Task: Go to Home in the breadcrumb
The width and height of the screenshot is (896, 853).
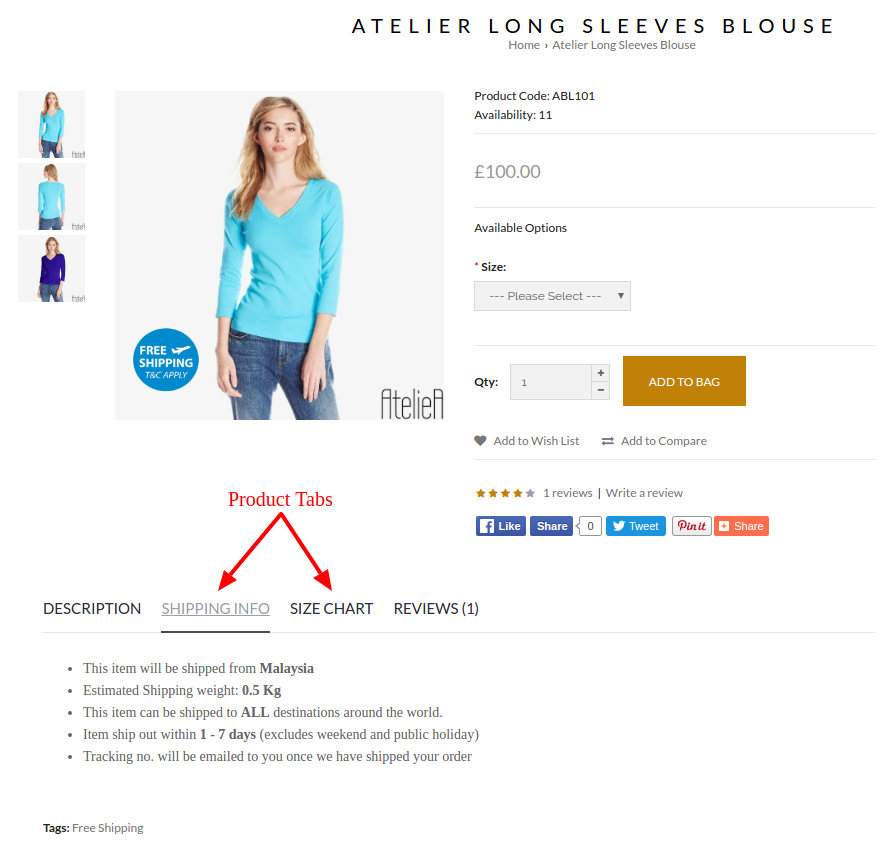Action: 524,45
